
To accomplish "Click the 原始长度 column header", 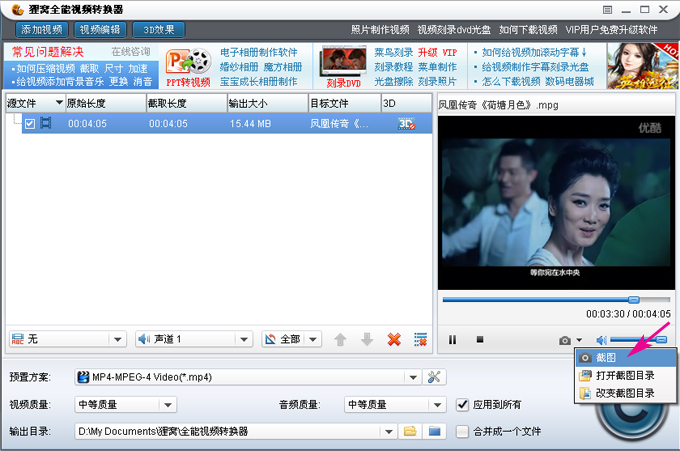I will (x=105, y=103).
